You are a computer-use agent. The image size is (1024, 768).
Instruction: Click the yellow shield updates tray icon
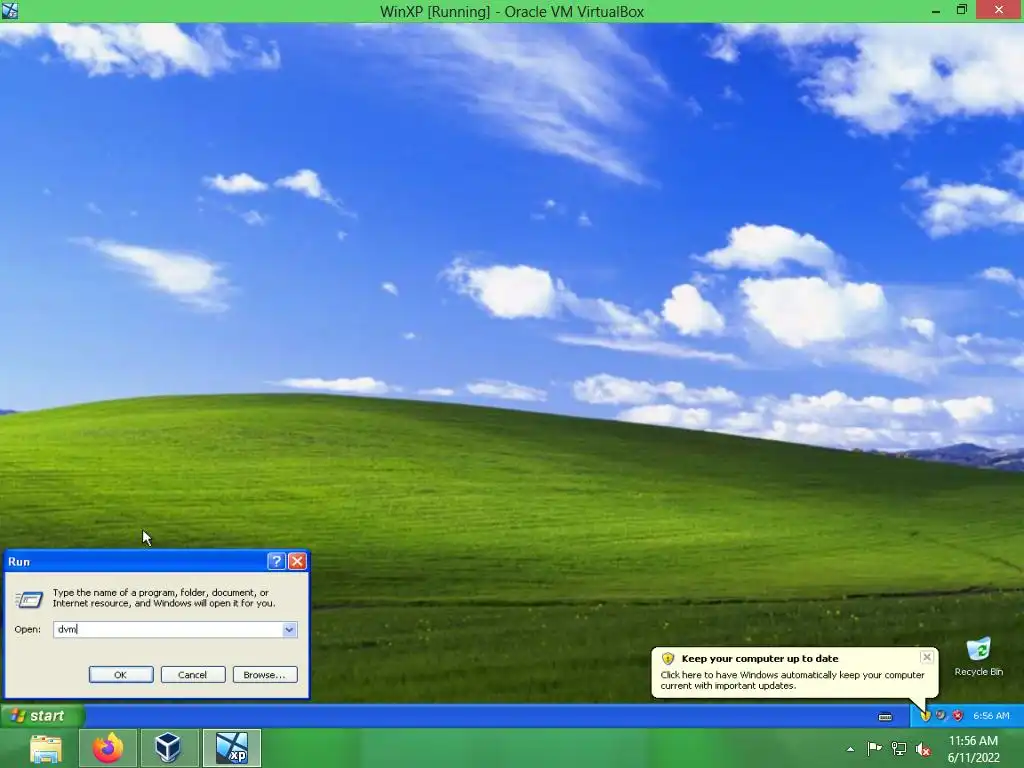point(925,716)
